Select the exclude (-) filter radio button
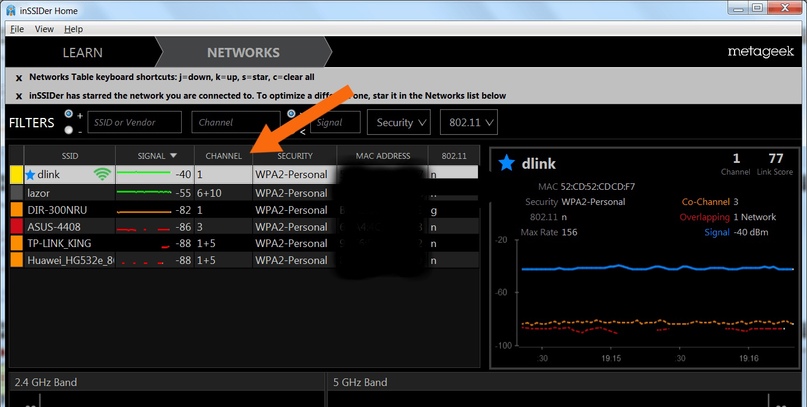 click(68, 130)
